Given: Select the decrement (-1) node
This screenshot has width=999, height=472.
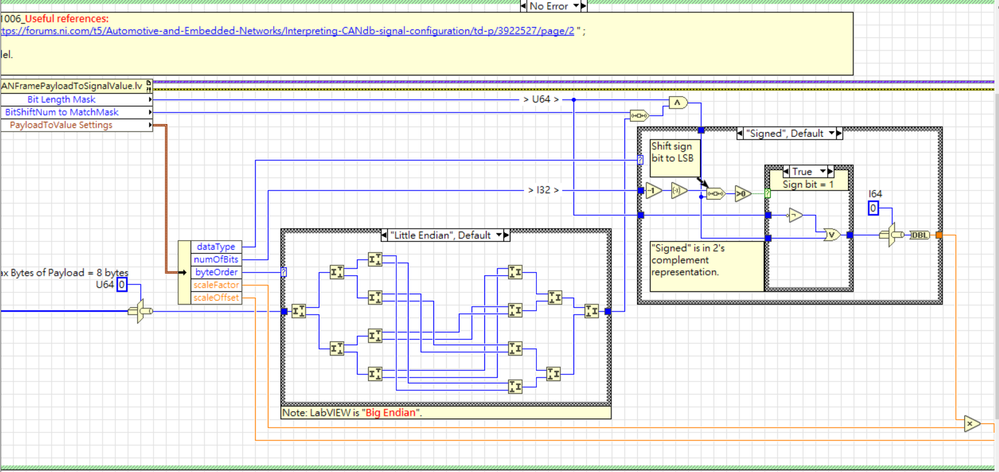Looking at the screenshot, I should [x=652, y=190].
